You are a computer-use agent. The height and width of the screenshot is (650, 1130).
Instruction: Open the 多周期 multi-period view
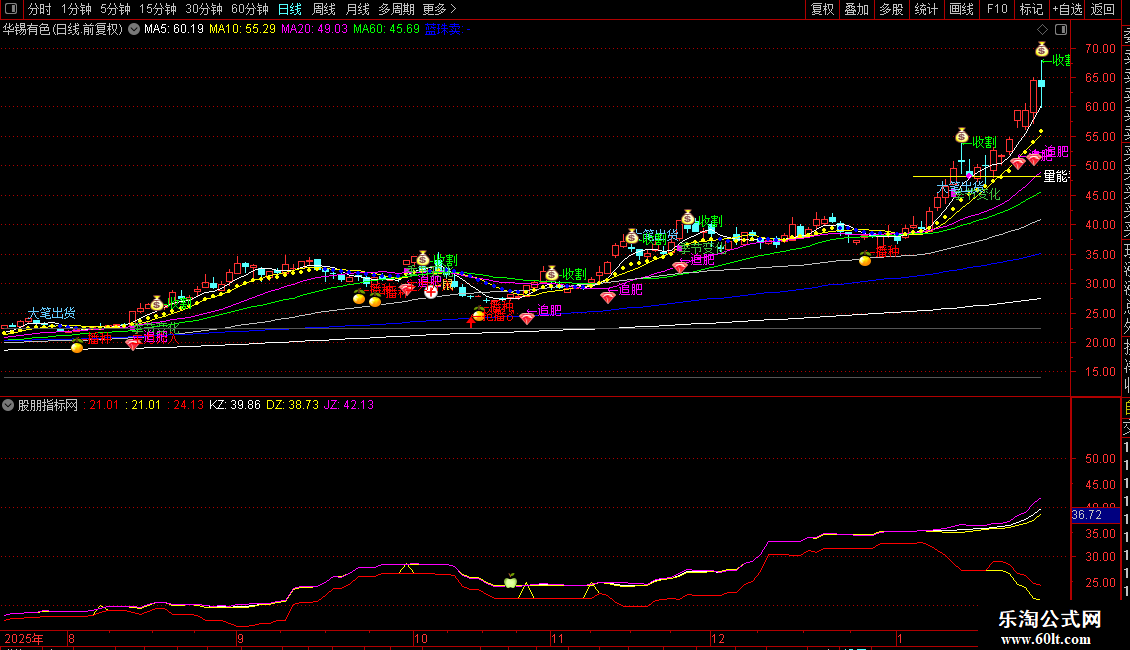tap(396, 9)
